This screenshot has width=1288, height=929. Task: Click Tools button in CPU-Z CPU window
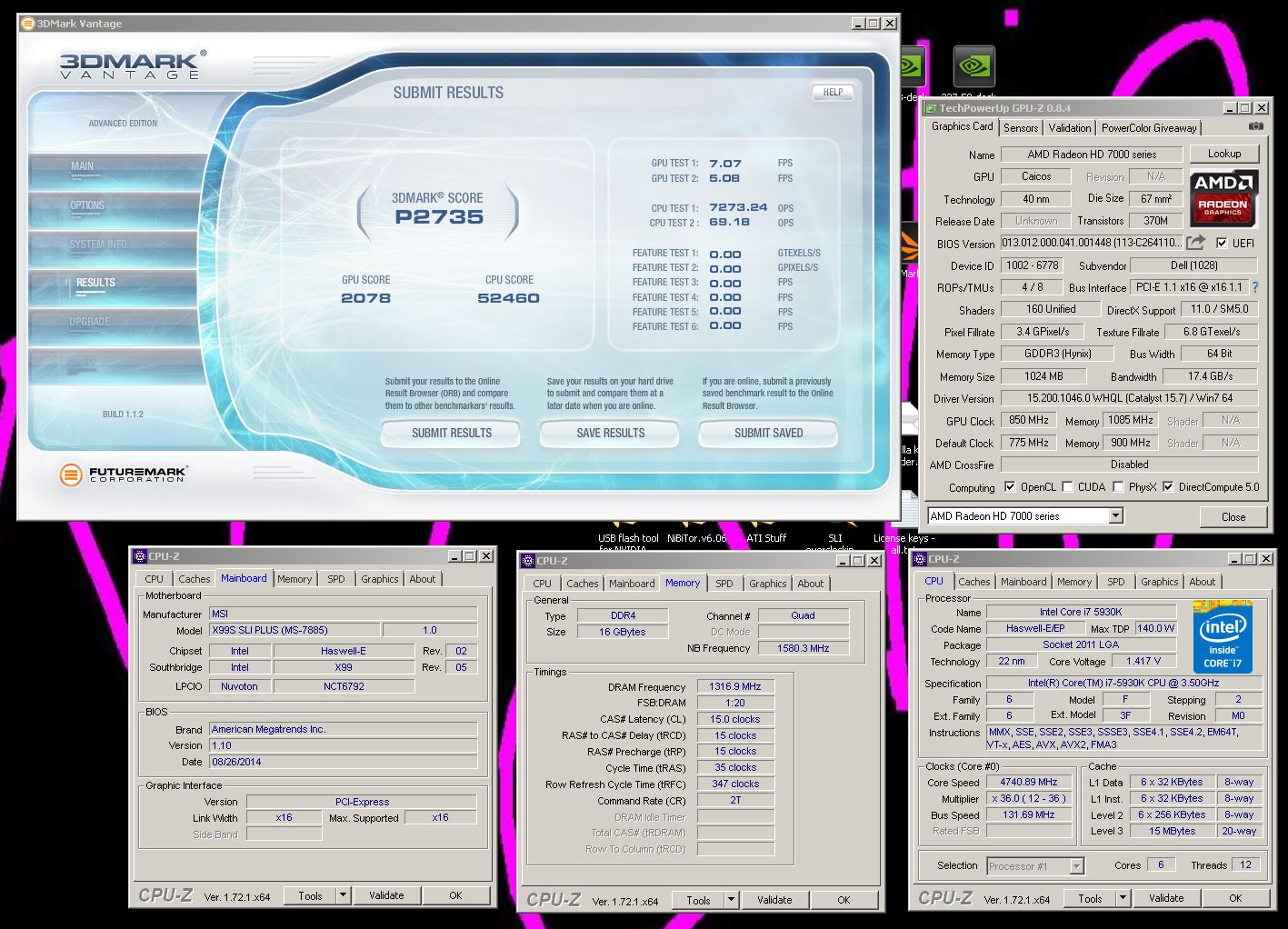(1090, 898)
